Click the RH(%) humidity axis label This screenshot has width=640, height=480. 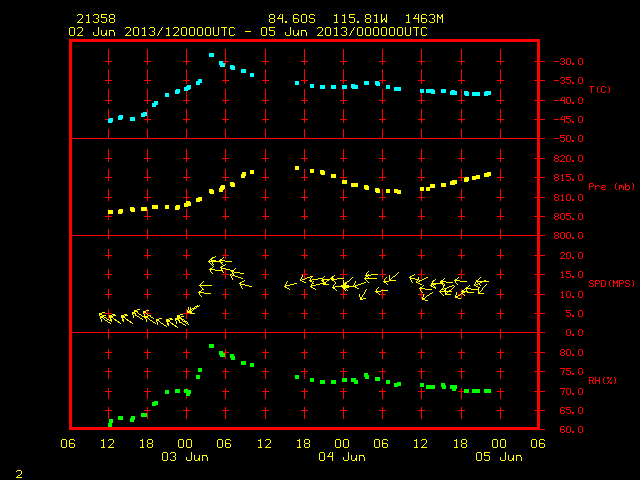[602, 380]
